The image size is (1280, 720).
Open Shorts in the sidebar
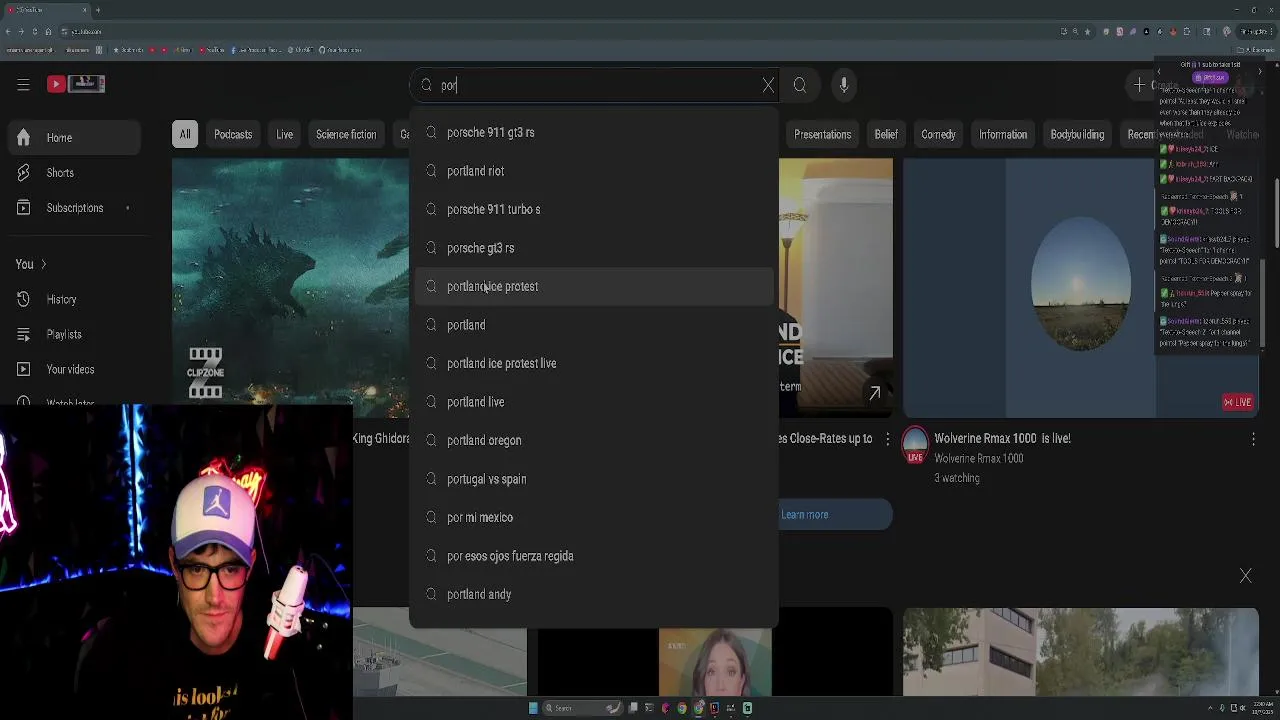[74, 173]
